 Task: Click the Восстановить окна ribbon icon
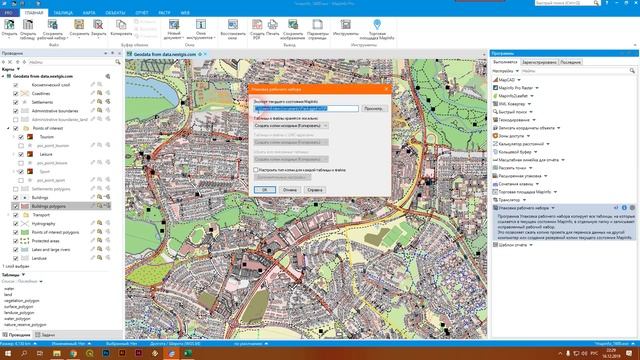[233, 24]
